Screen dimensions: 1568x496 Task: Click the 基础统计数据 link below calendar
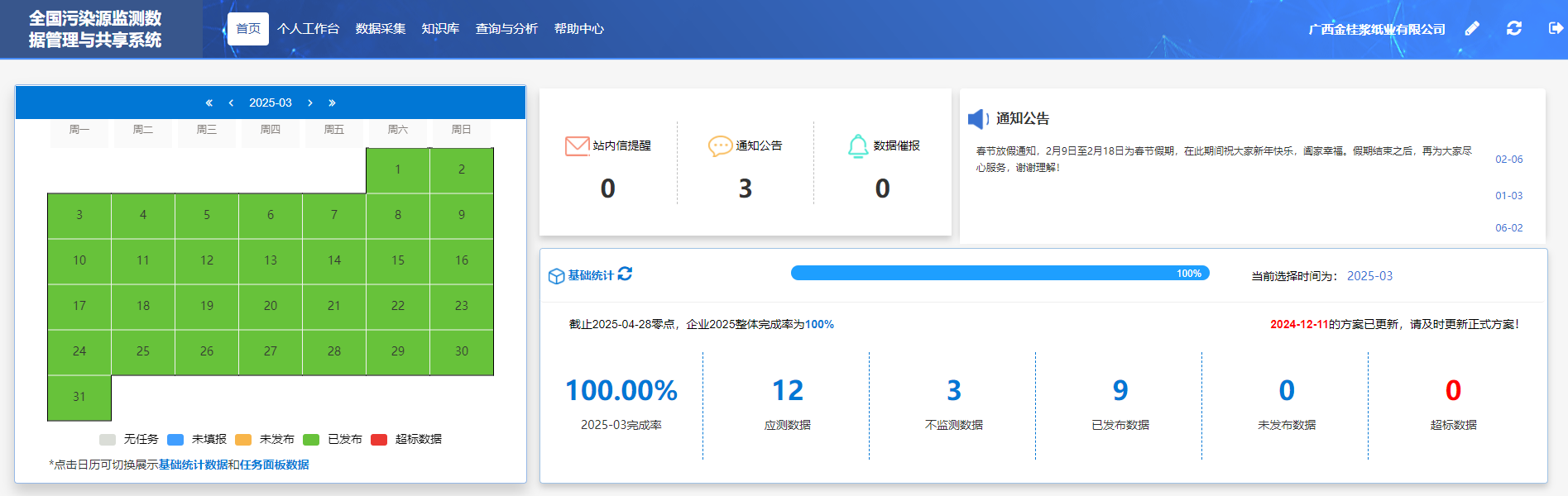coord(193,465)
